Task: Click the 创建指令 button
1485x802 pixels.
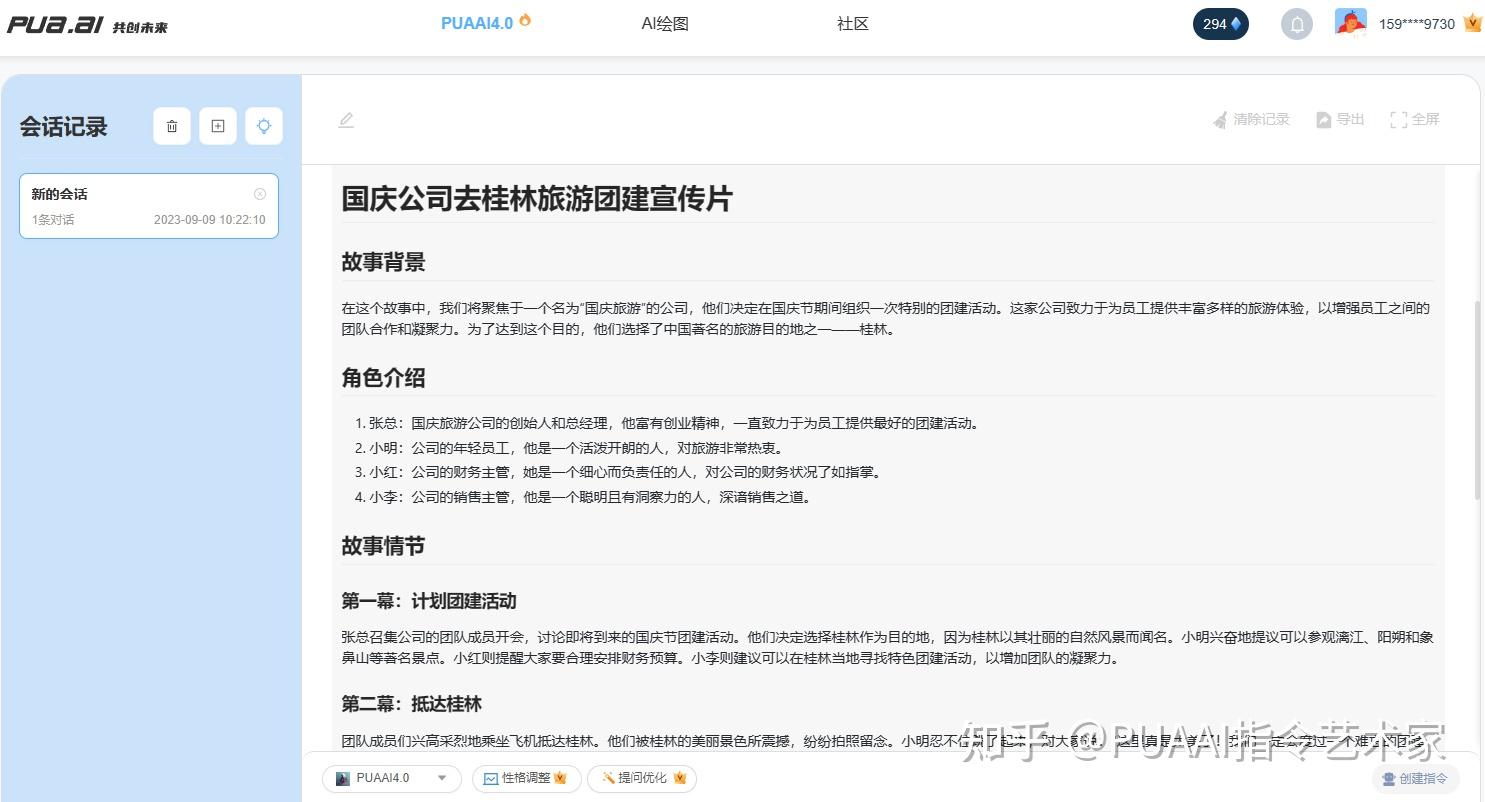Action: 1415,779
